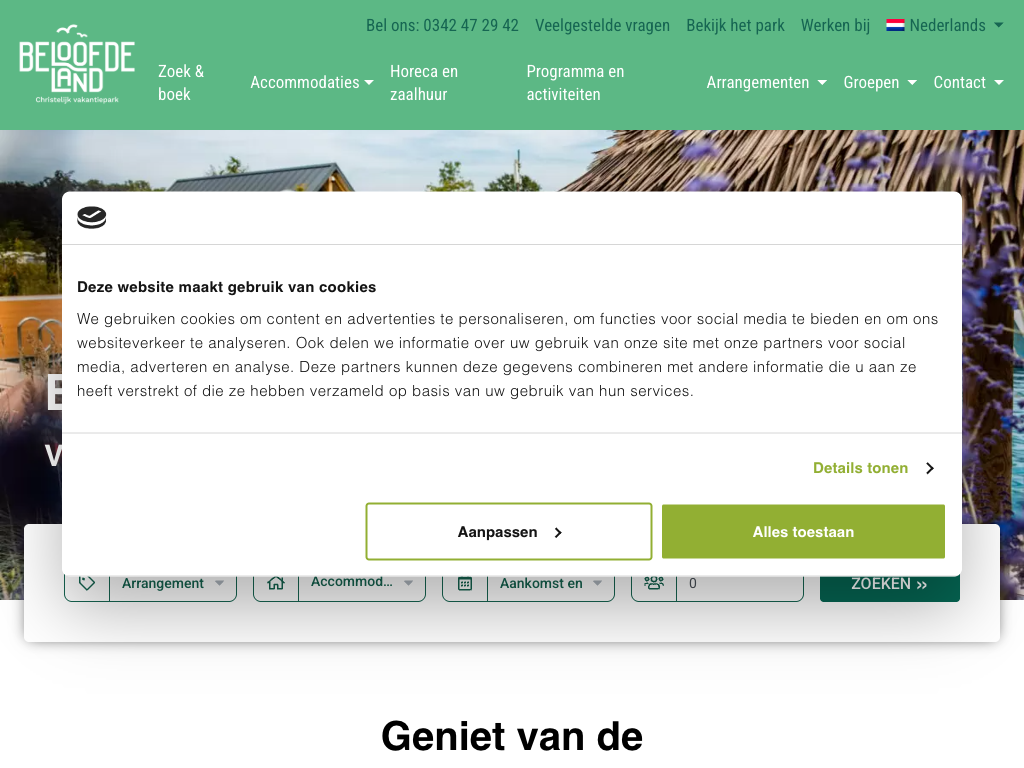
Task: Click the guests people icon
Action: tap(654, 583)
